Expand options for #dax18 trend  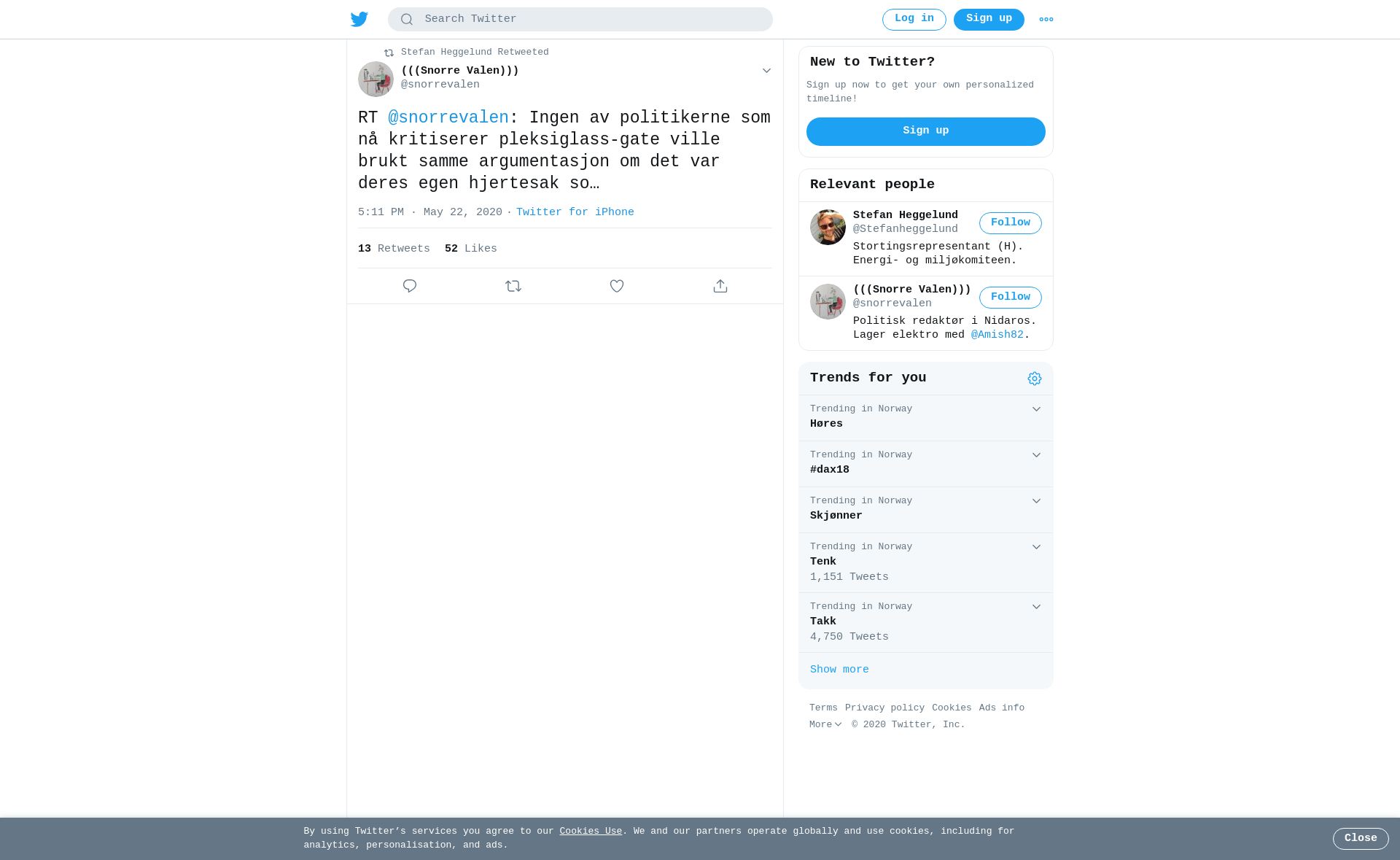pos(1036,455)
